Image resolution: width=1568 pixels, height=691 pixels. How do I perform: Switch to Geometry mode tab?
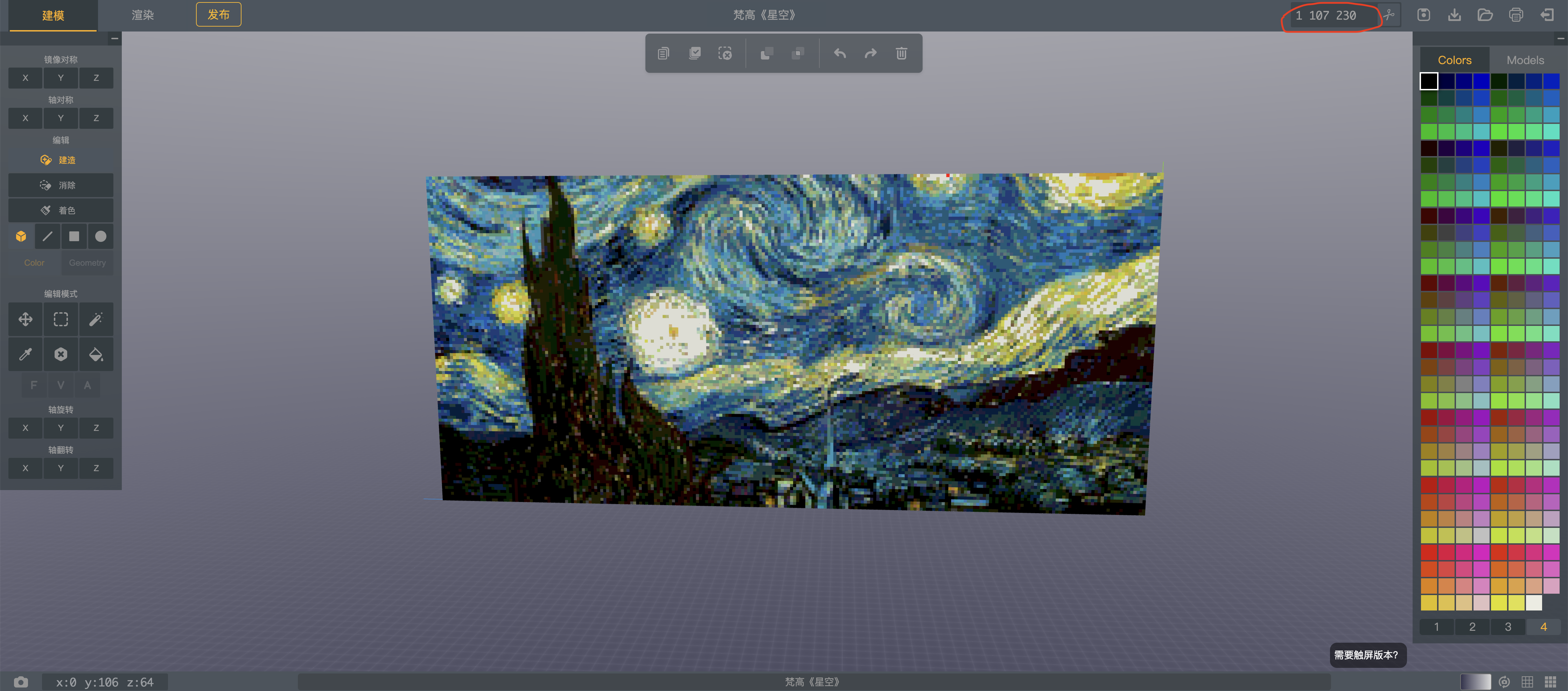pyautogui.click(x=87, y=263)
